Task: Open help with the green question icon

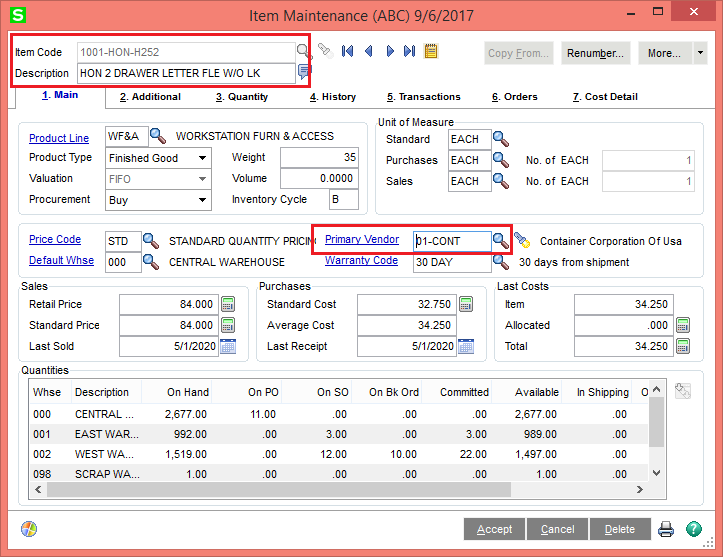Action: coord(693,529)
